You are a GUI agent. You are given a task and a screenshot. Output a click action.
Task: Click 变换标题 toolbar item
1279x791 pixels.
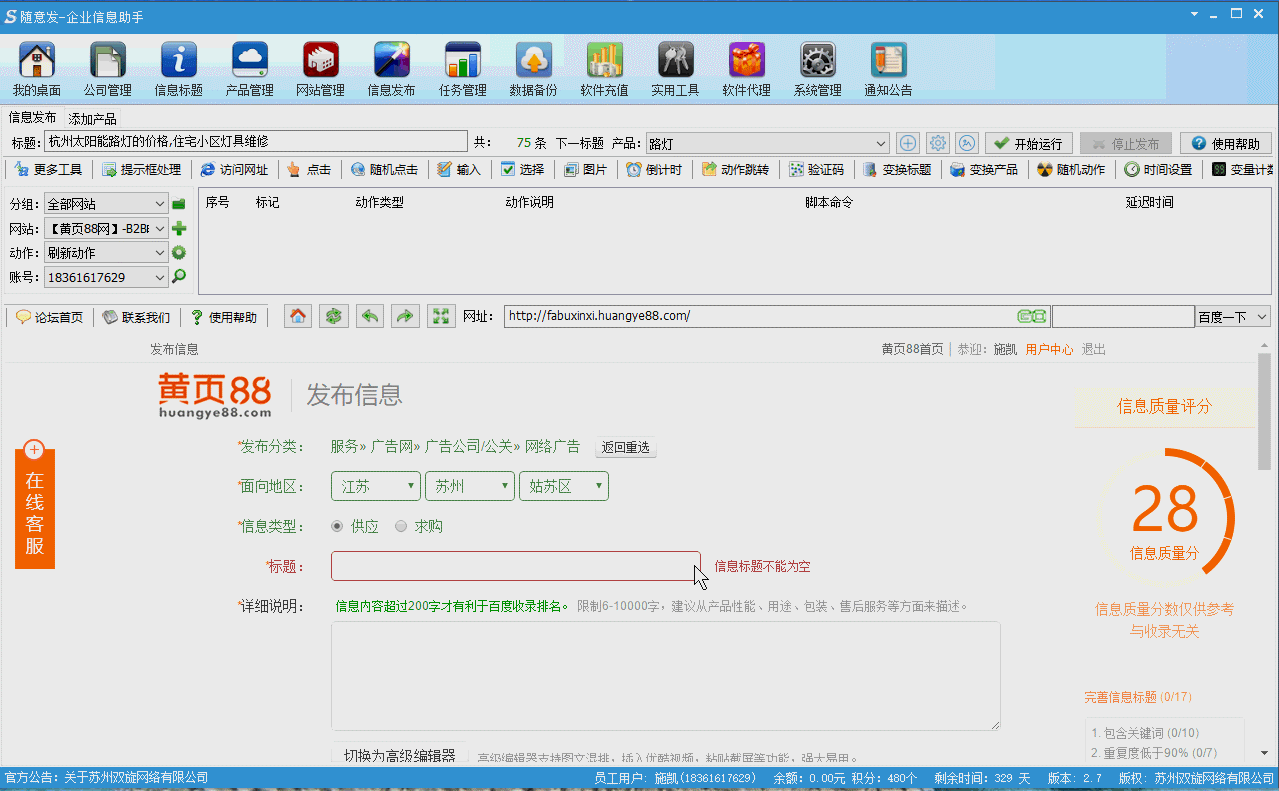point(898,170)
